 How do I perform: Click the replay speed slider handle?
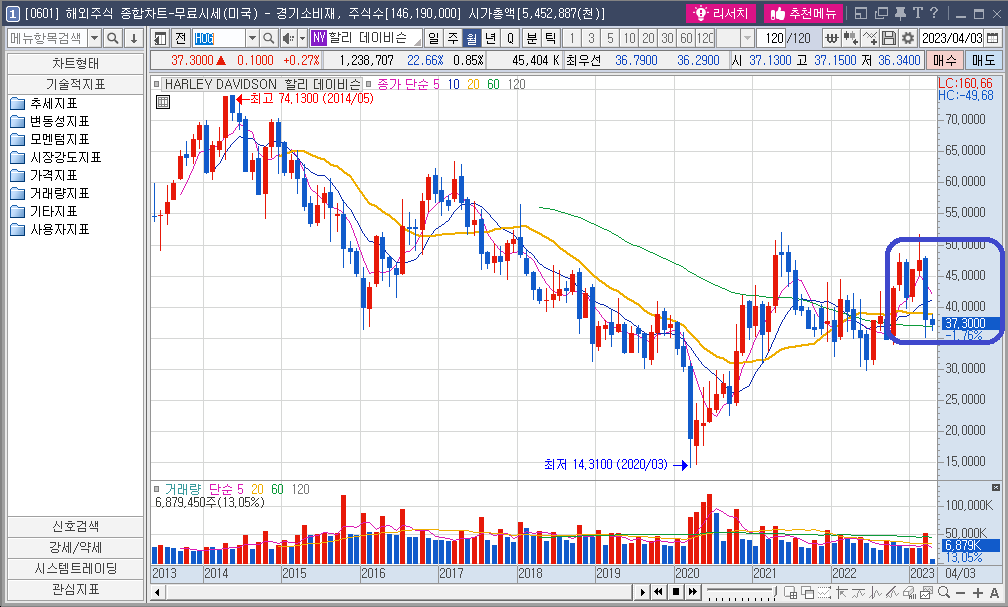(775, 591)
